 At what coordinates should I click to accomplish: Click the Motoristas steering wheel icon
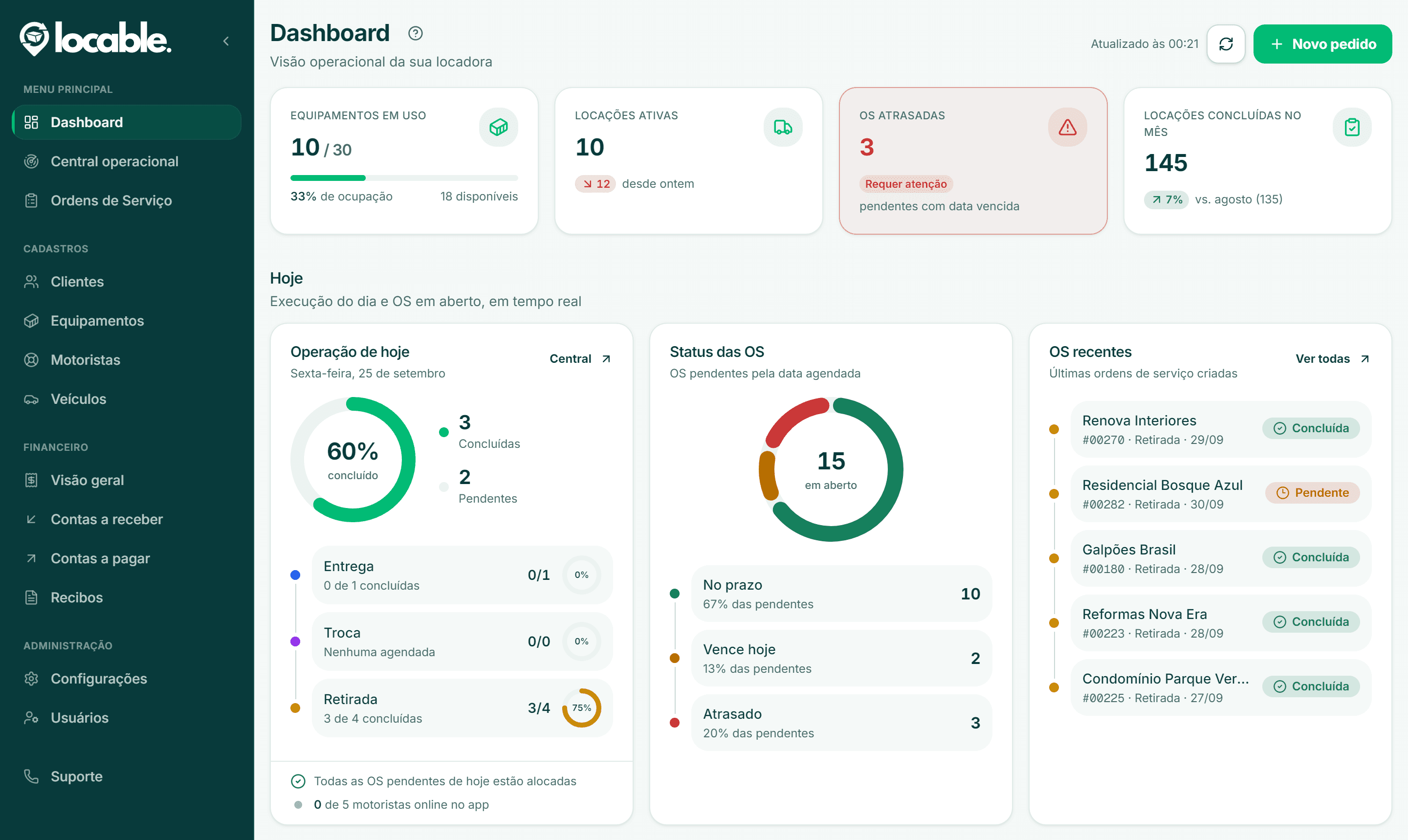point(31,360)
